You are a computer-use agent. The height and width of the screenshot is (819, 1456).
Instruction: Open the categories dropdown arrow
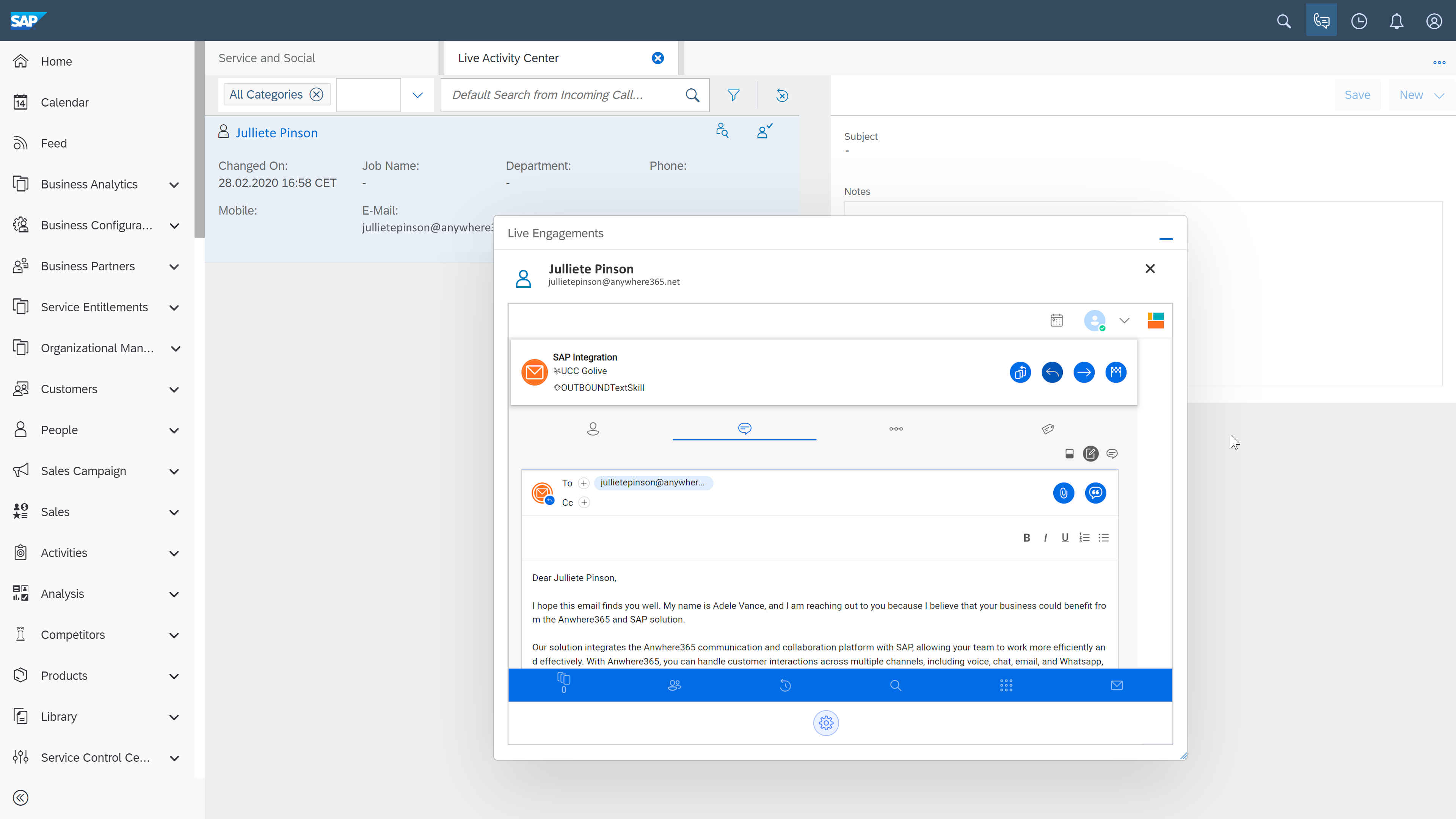pyautogui.click(x=417, y=95)
